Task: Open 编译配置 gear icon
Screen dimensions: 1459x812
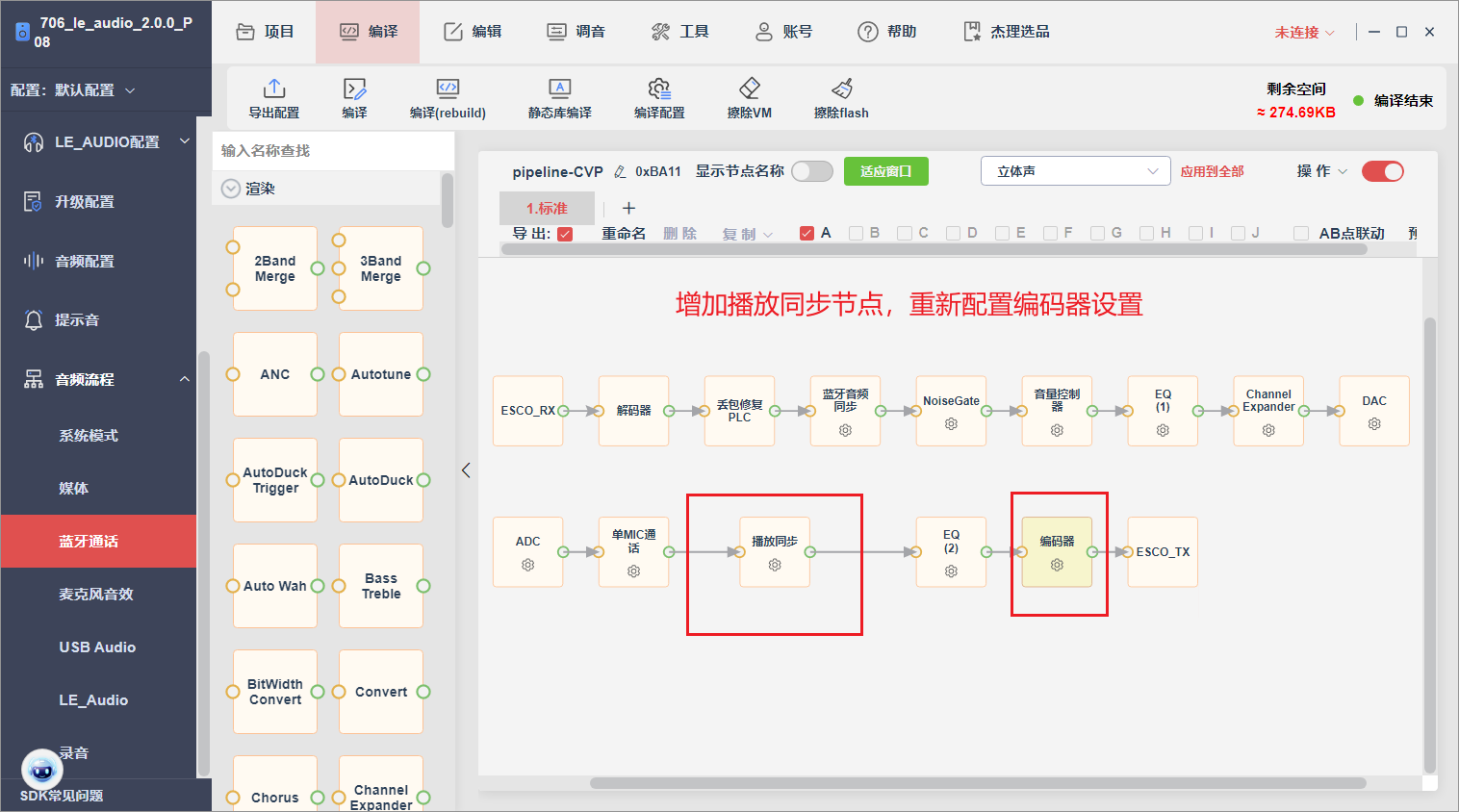Action: (659, 89)
